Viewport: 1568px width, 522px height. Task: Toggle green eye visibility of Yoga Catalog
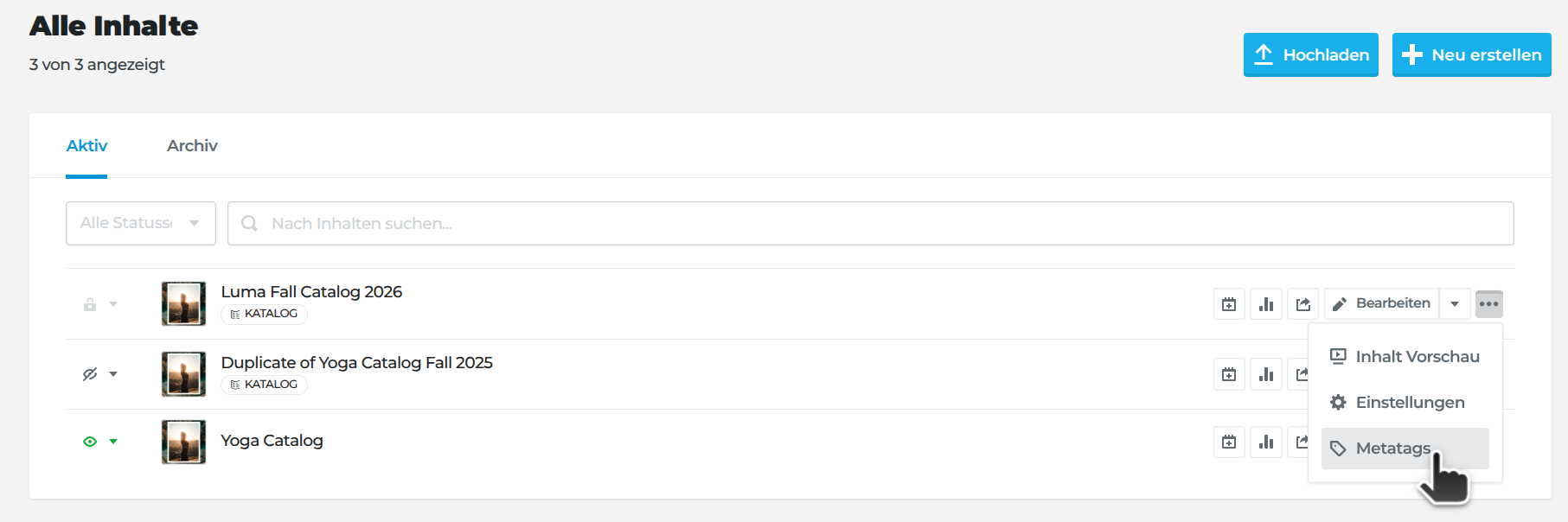coord(90,442)
